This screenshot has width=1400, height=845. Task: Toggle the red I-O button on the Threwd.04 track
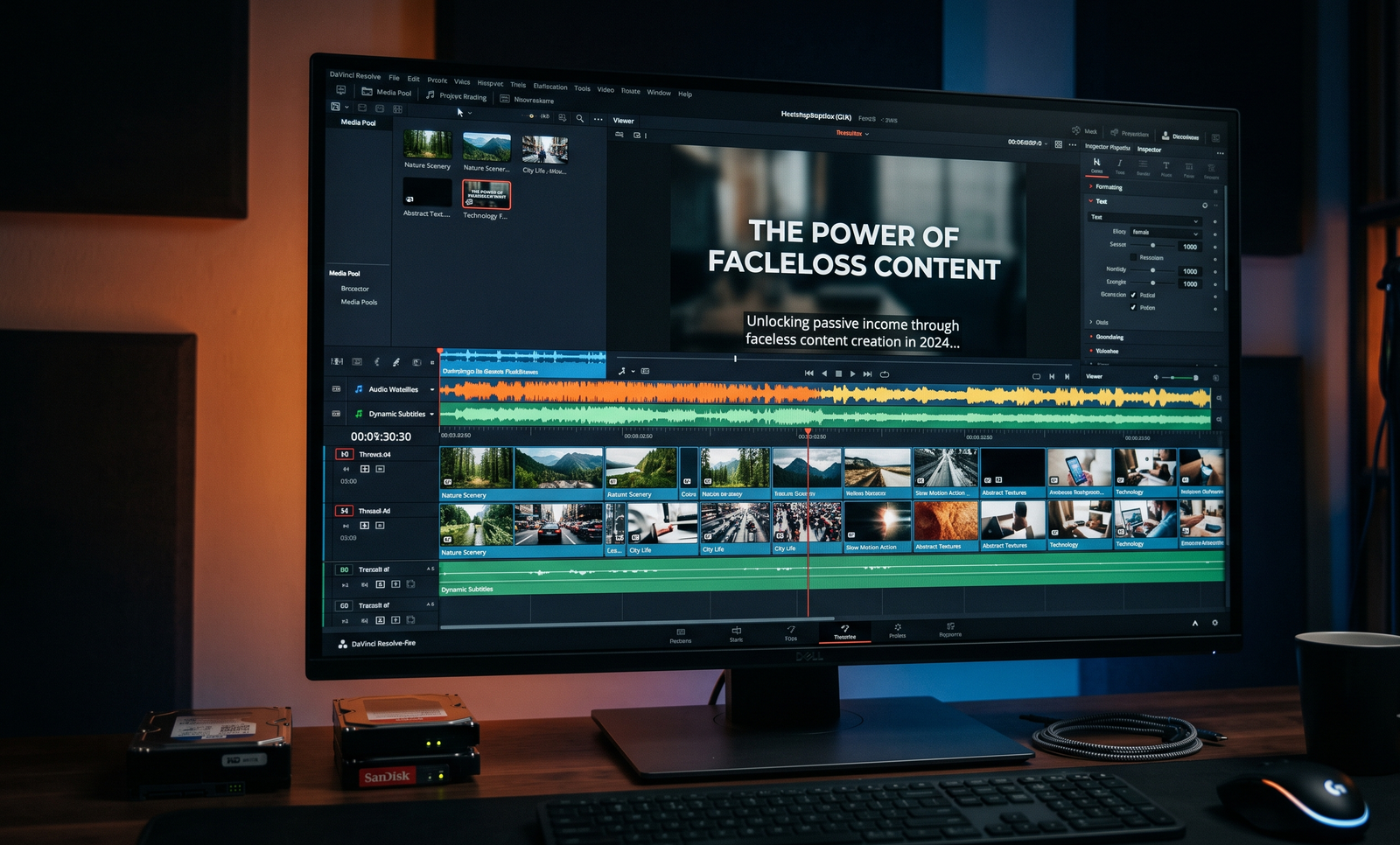tap(345, 454)
